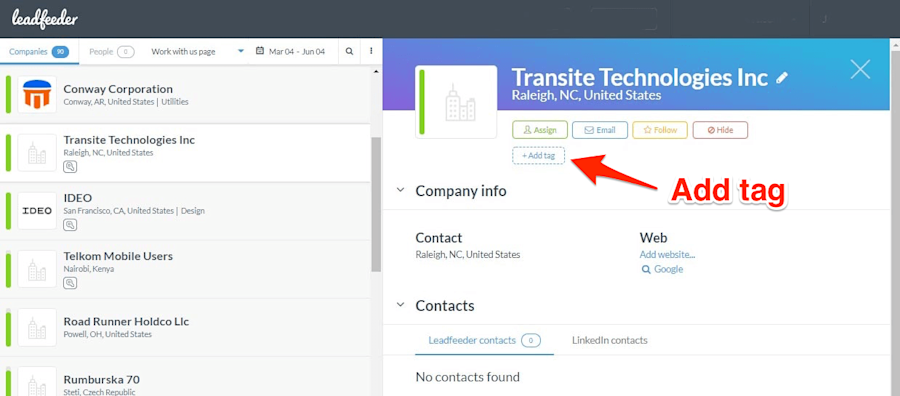Open the search magnifier in list toolbar

click(349, 51)
